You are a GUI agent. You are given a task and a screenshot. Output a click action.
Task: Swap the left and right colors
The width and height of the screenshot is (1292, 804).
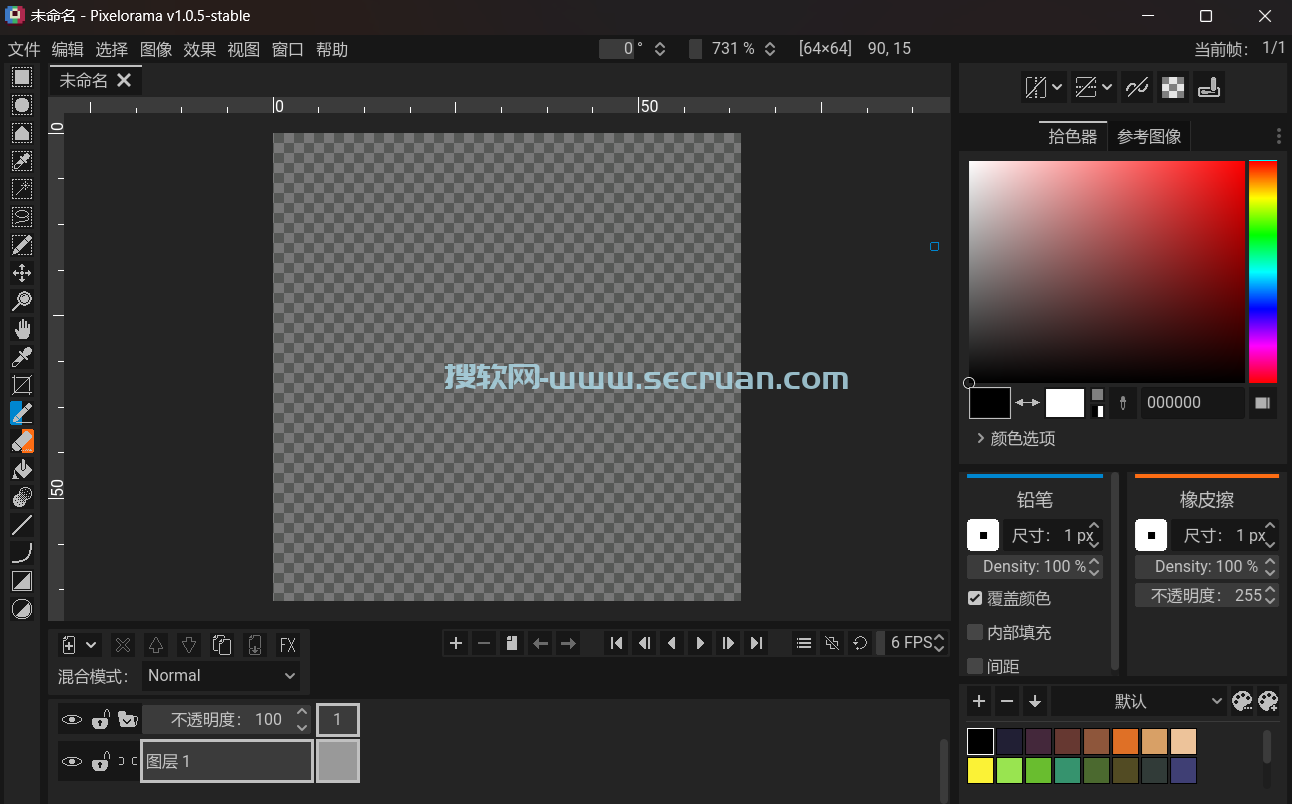(1028, 403)
